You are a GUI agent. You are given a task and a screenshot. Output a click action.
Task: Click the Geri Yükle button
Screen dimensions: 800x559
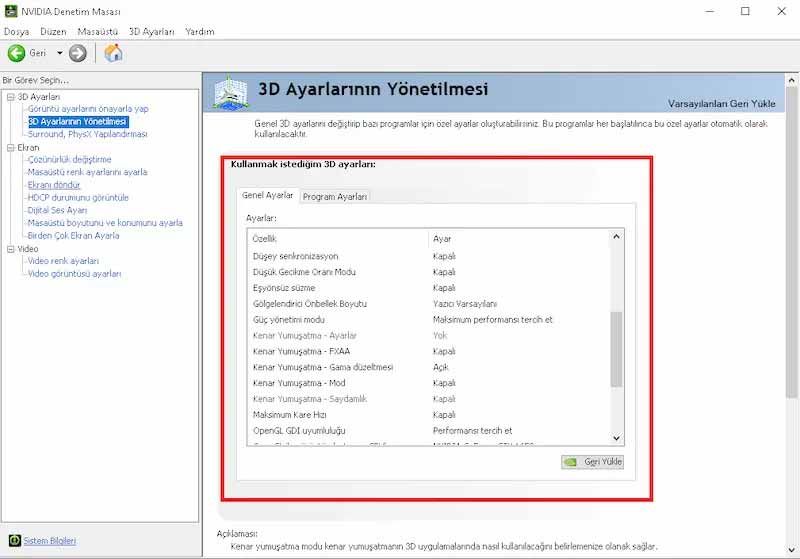coord(592,462)
